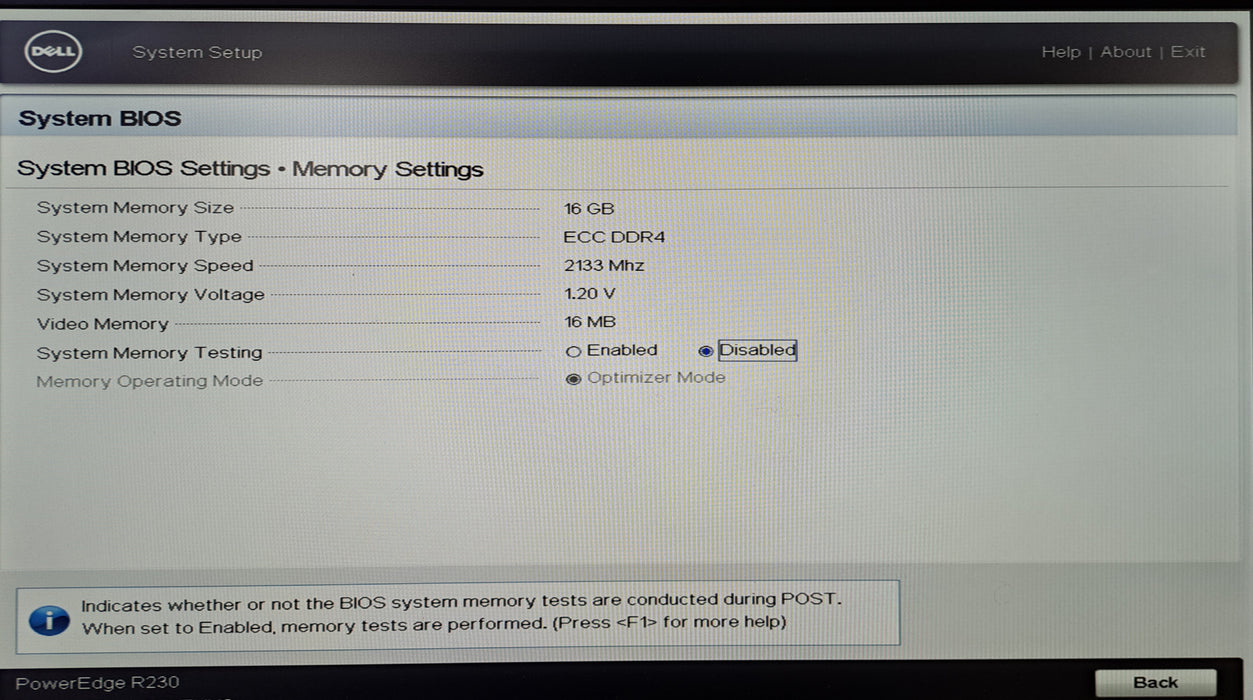The height and width of the screenshot is (700, 1253).
Task: Click the System BIOS Settings • Memory Settings breadcrumb
Action: point(250,169)
